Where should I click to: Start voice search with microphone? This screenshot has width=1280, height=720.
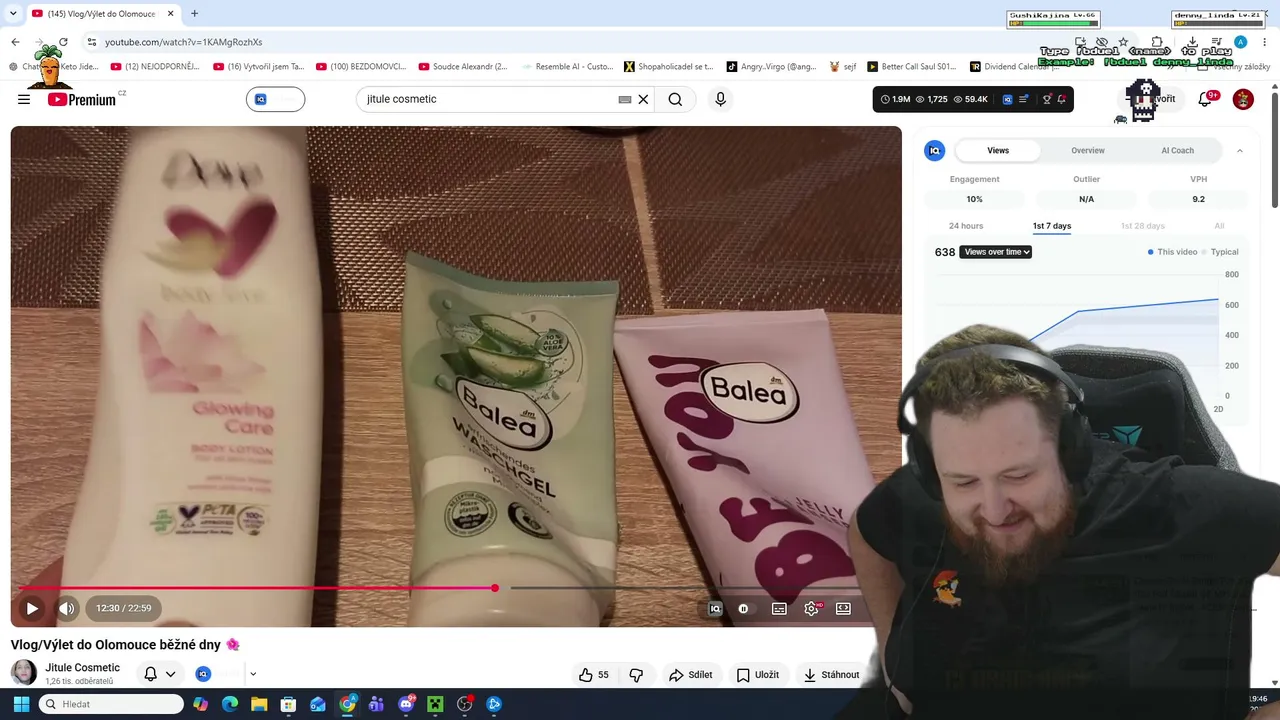click(x=720, y=99)
